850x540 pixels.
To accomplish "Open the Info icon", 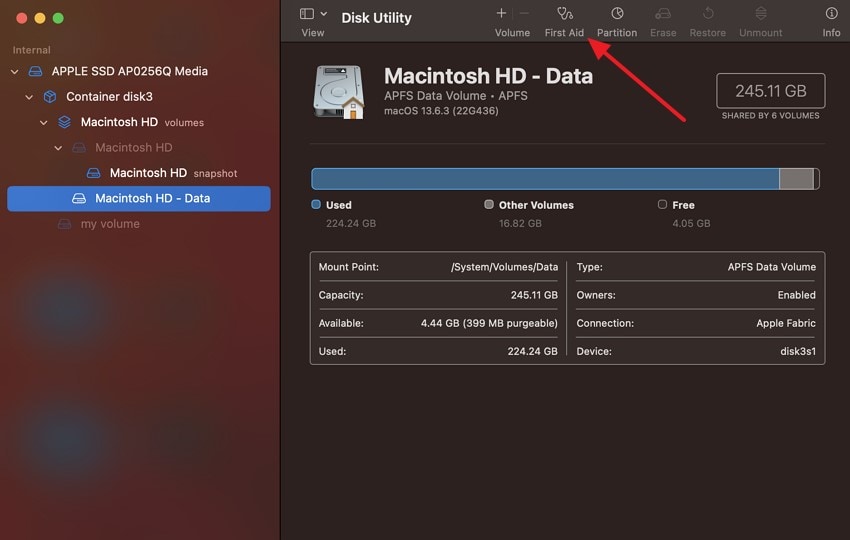I will coord(832,13).
